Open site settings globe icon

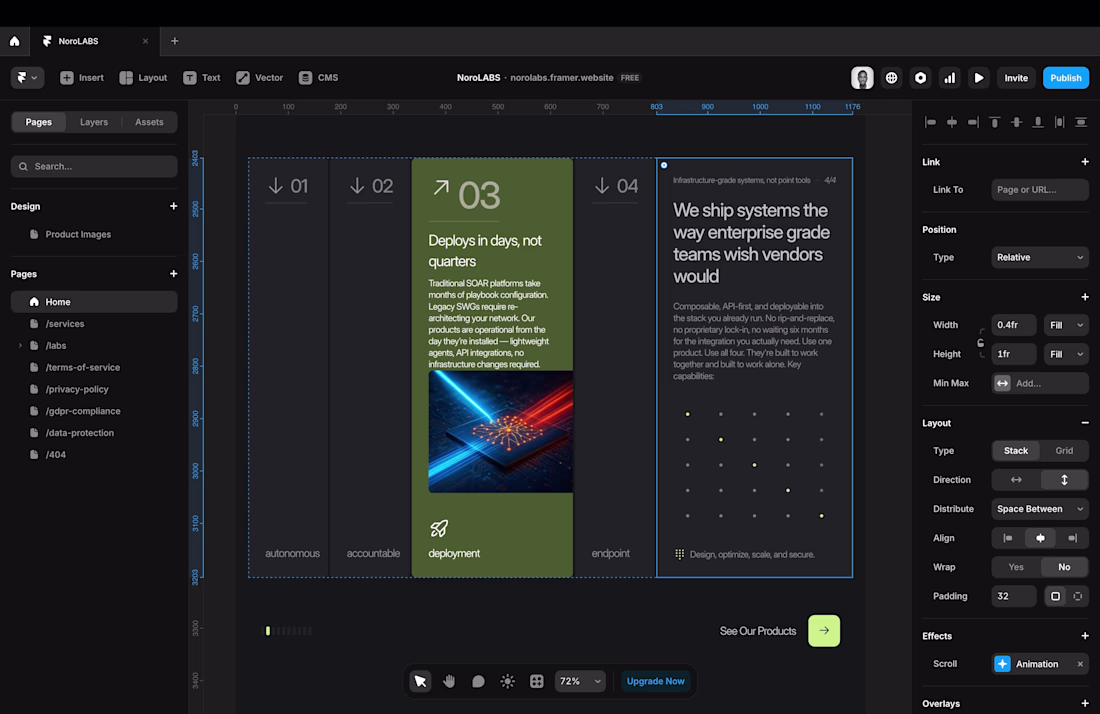click(x=892, y=78)
